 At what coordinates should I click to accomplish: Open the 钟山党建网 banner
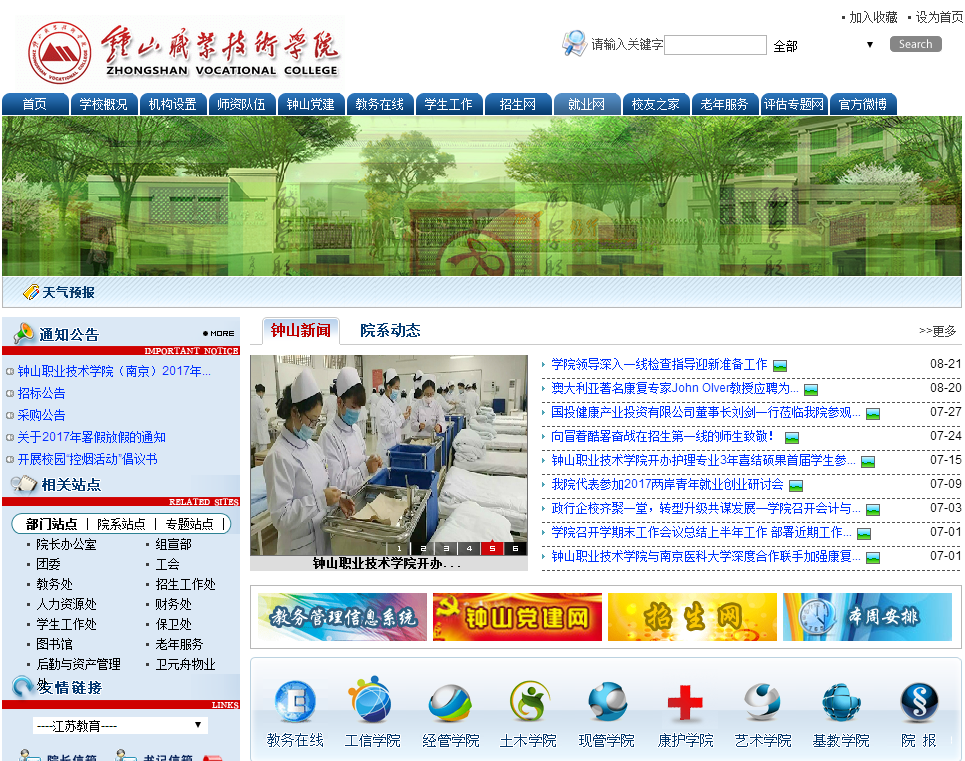pos(517,617)
